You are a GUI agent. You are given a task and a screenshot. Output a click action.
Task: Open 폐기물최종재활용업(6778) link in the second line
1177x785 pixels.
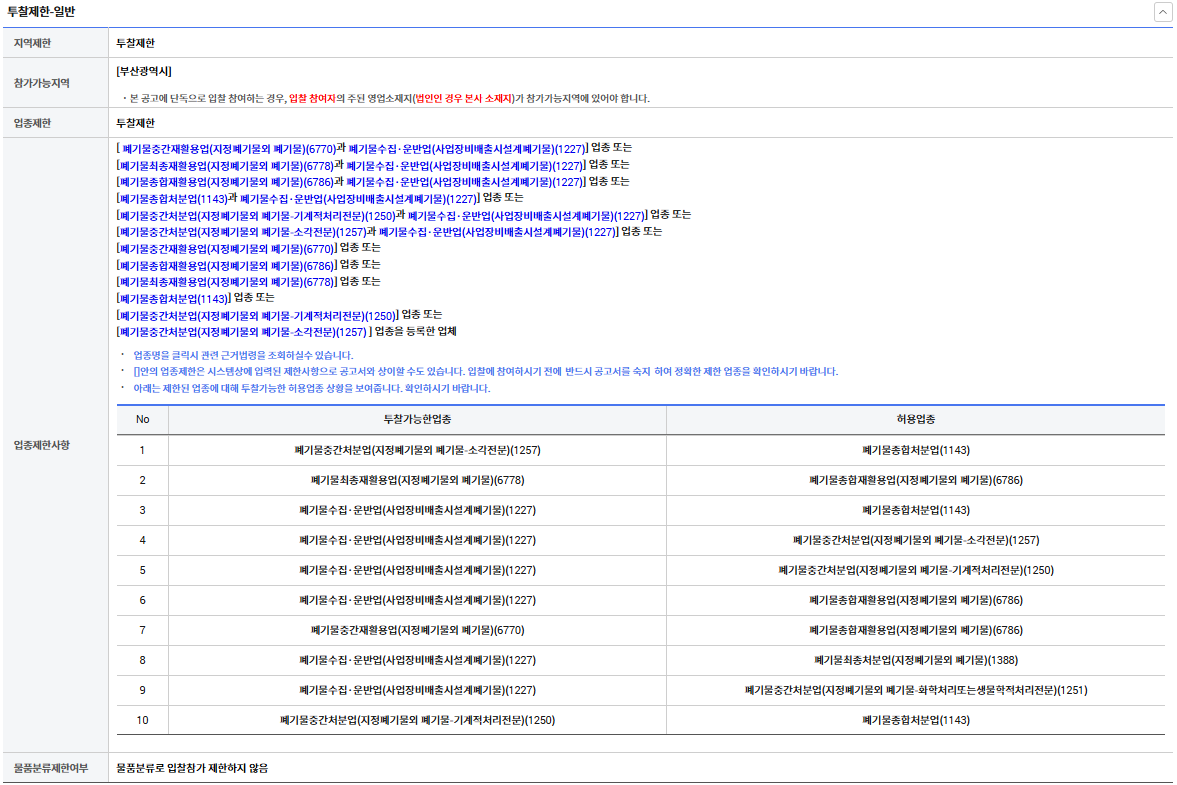(x=225, y=165)
